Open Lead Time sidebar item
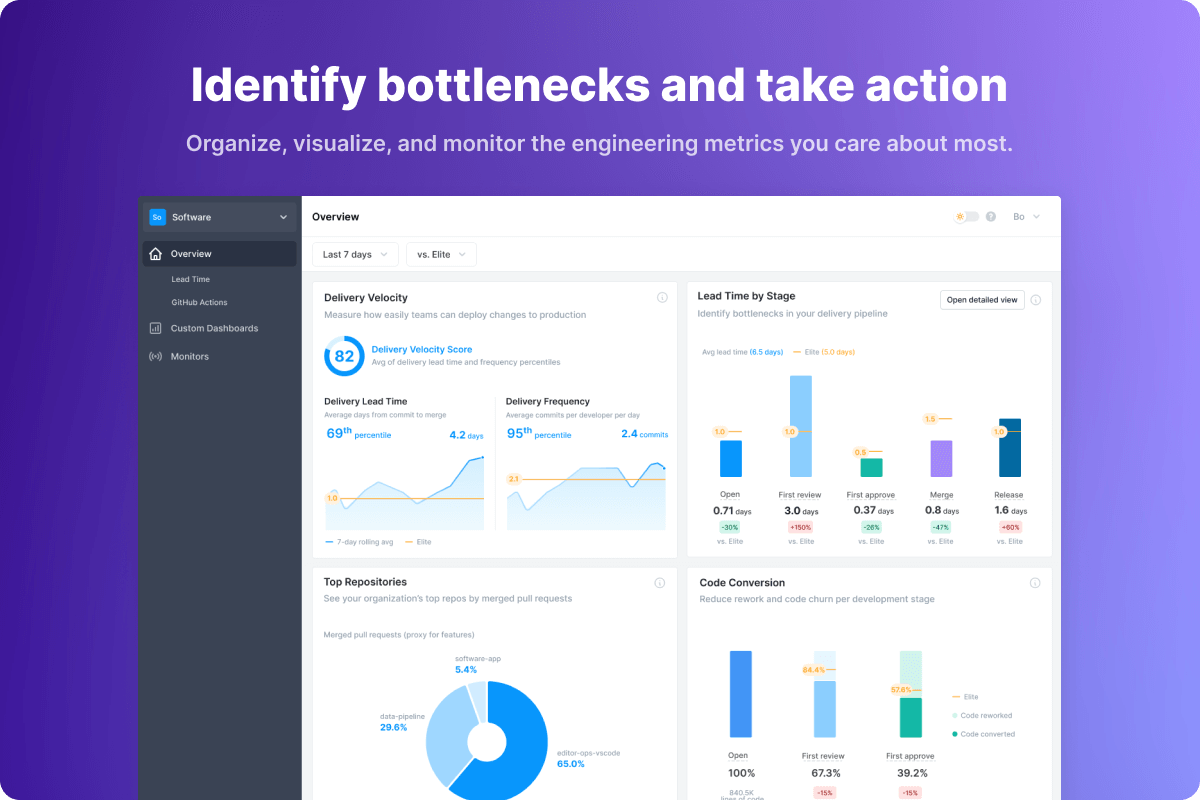The width and height of the screenshot is (1200, 800). (190, 280)
